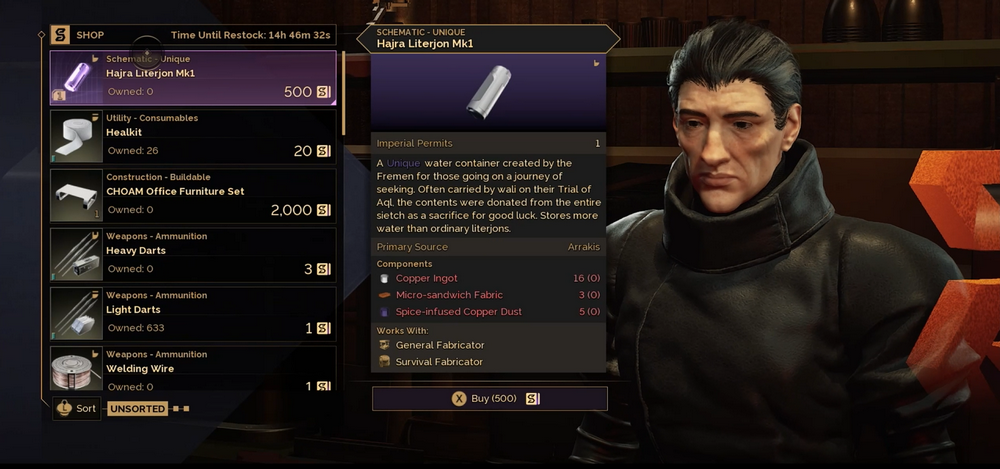The height and width of the screenshot is (469, 1000).
Task: Click the Copper Ingot component entry
Action: (x=489, y=278)
